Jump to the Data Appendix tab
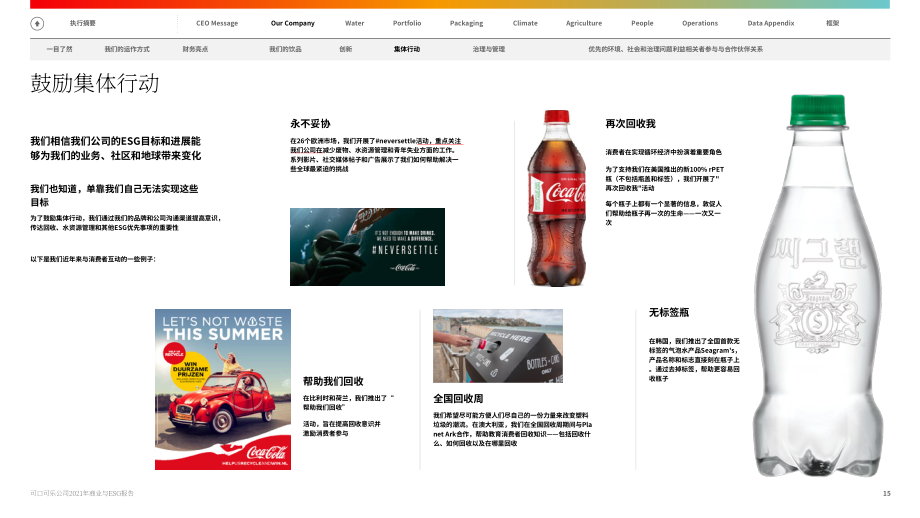This screenshot has width=920, height=518. tap(771, 23)
